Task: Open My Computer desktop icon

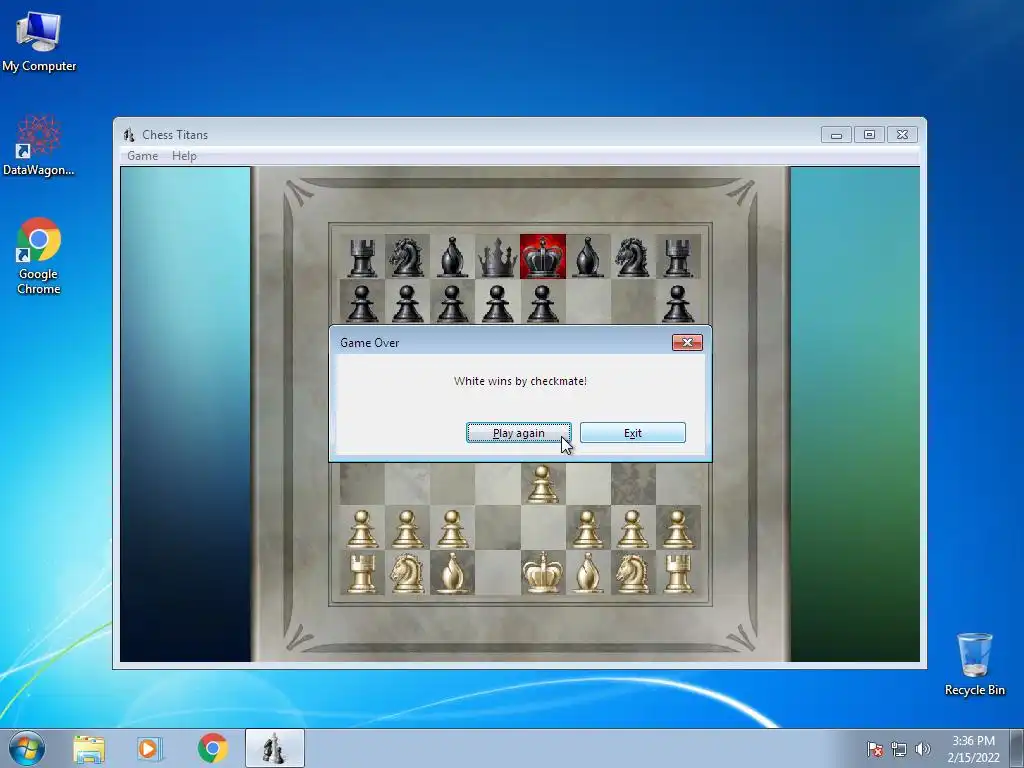Action: [x=39, y=40]
